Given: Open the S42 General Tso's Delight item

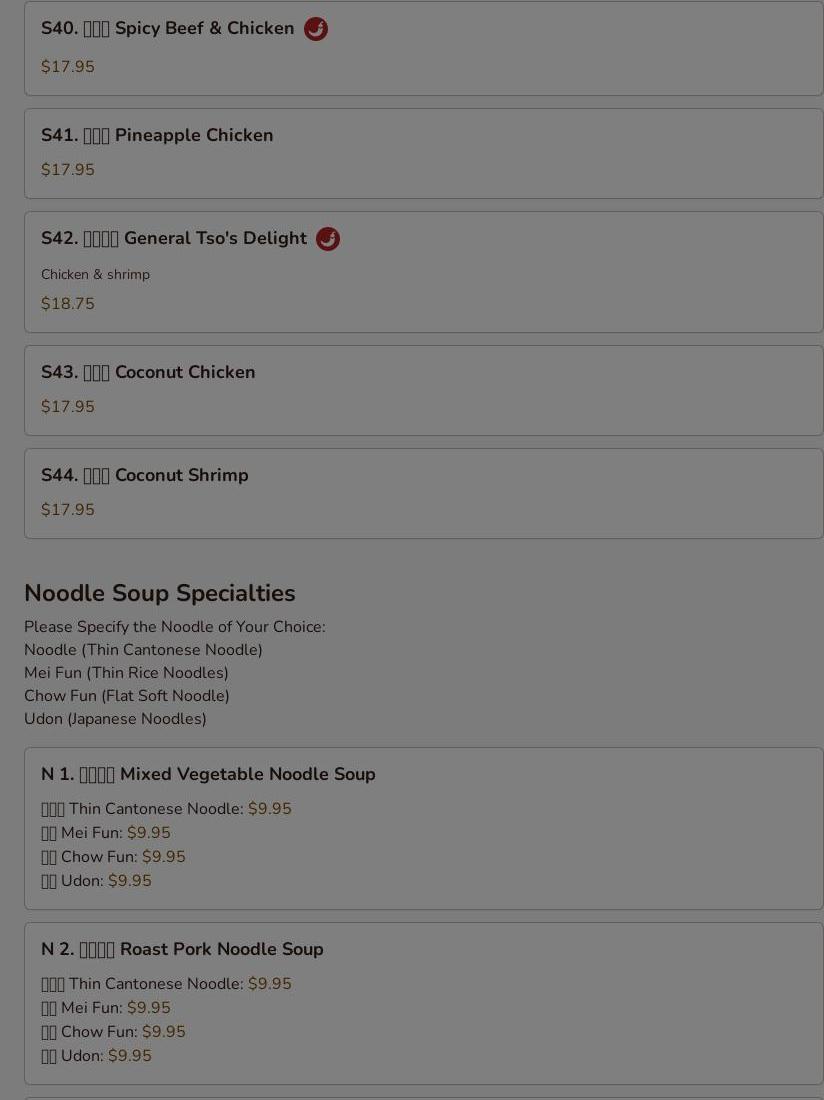Looking at the screenshot, I should [424, 272].
